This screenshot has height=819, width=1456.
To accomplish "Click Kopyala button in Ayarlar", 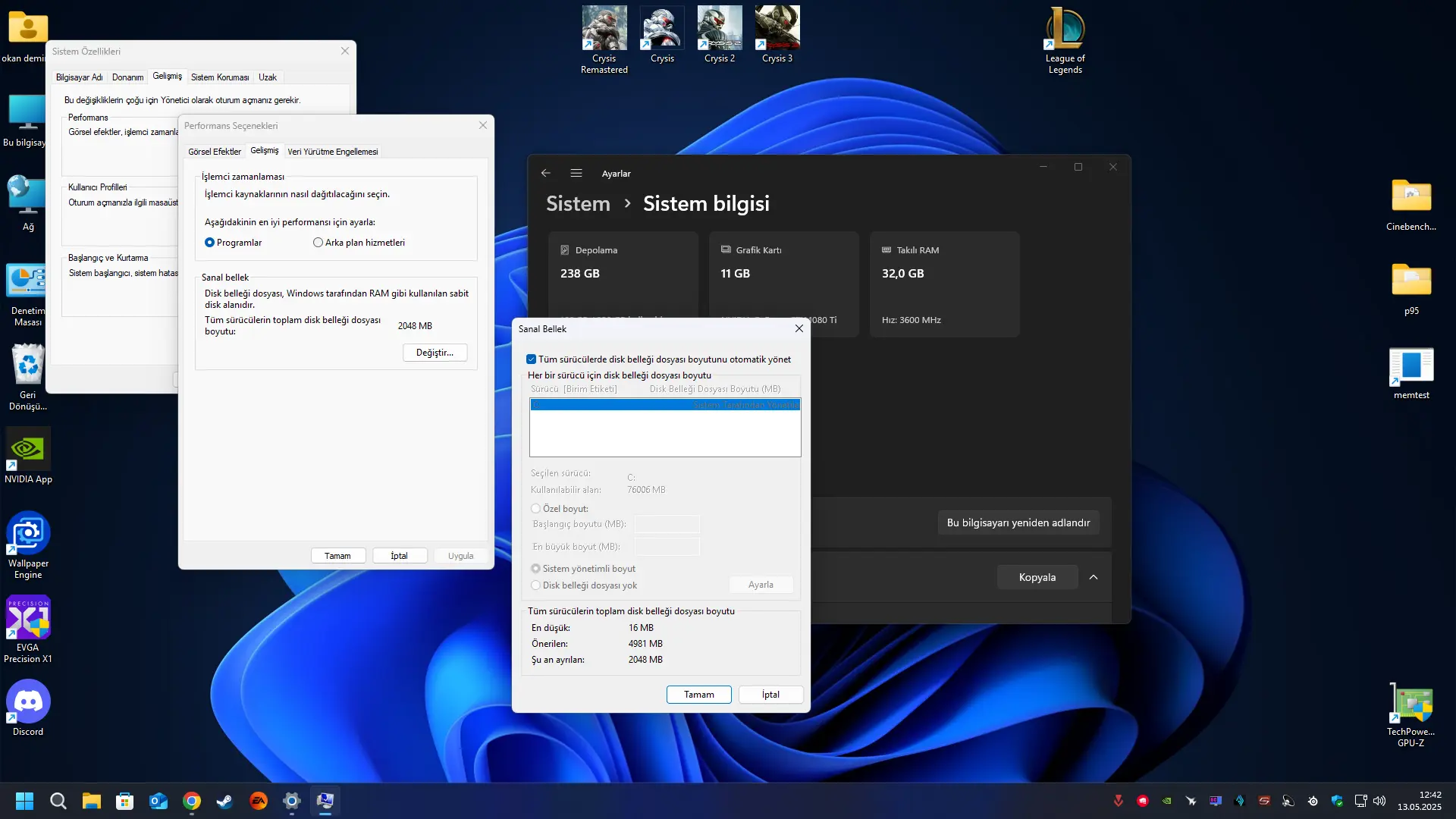I will [1037, 577].
